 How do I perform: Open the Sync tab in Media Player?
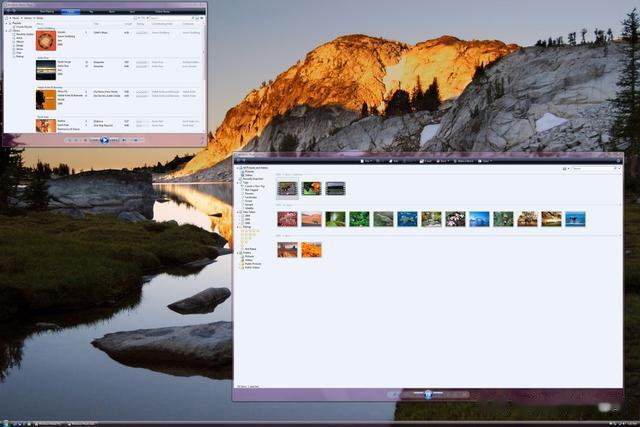tap(132, 12)
